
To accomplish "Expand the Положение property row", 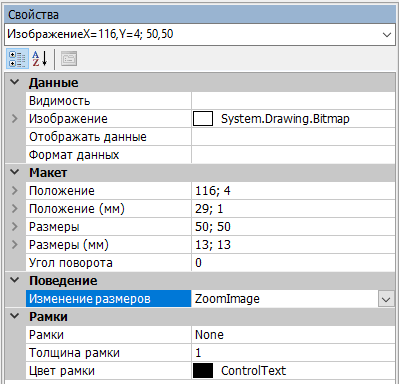I will [15, 190].
